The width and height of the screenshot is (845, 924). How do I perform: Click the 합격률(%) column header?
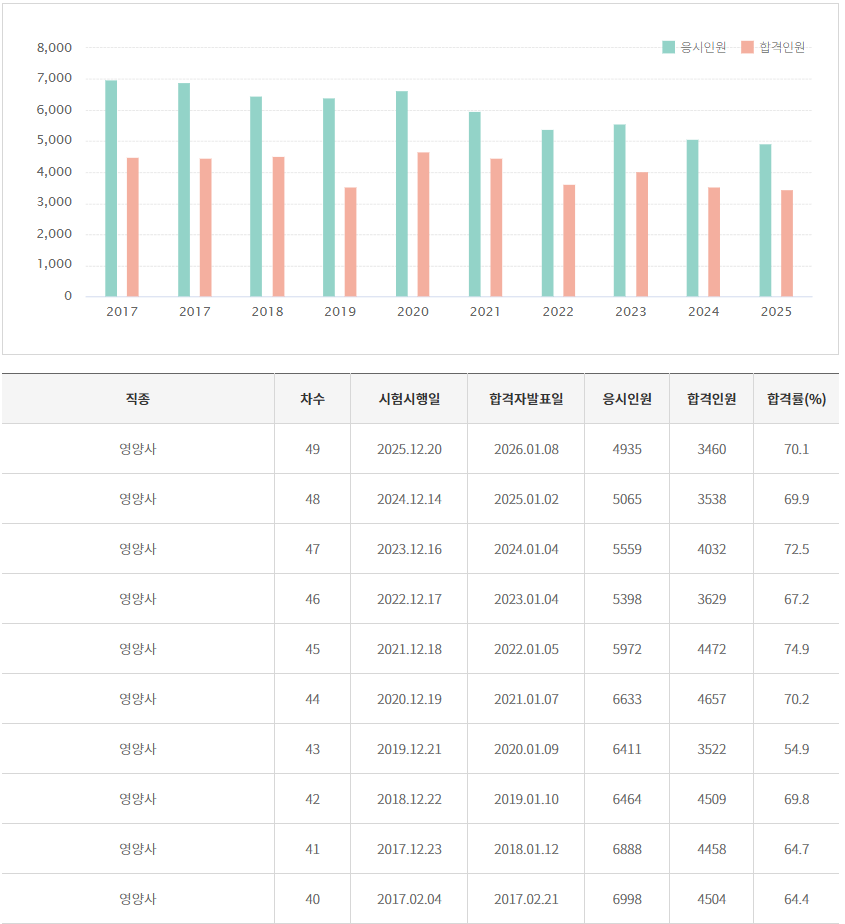796,399
